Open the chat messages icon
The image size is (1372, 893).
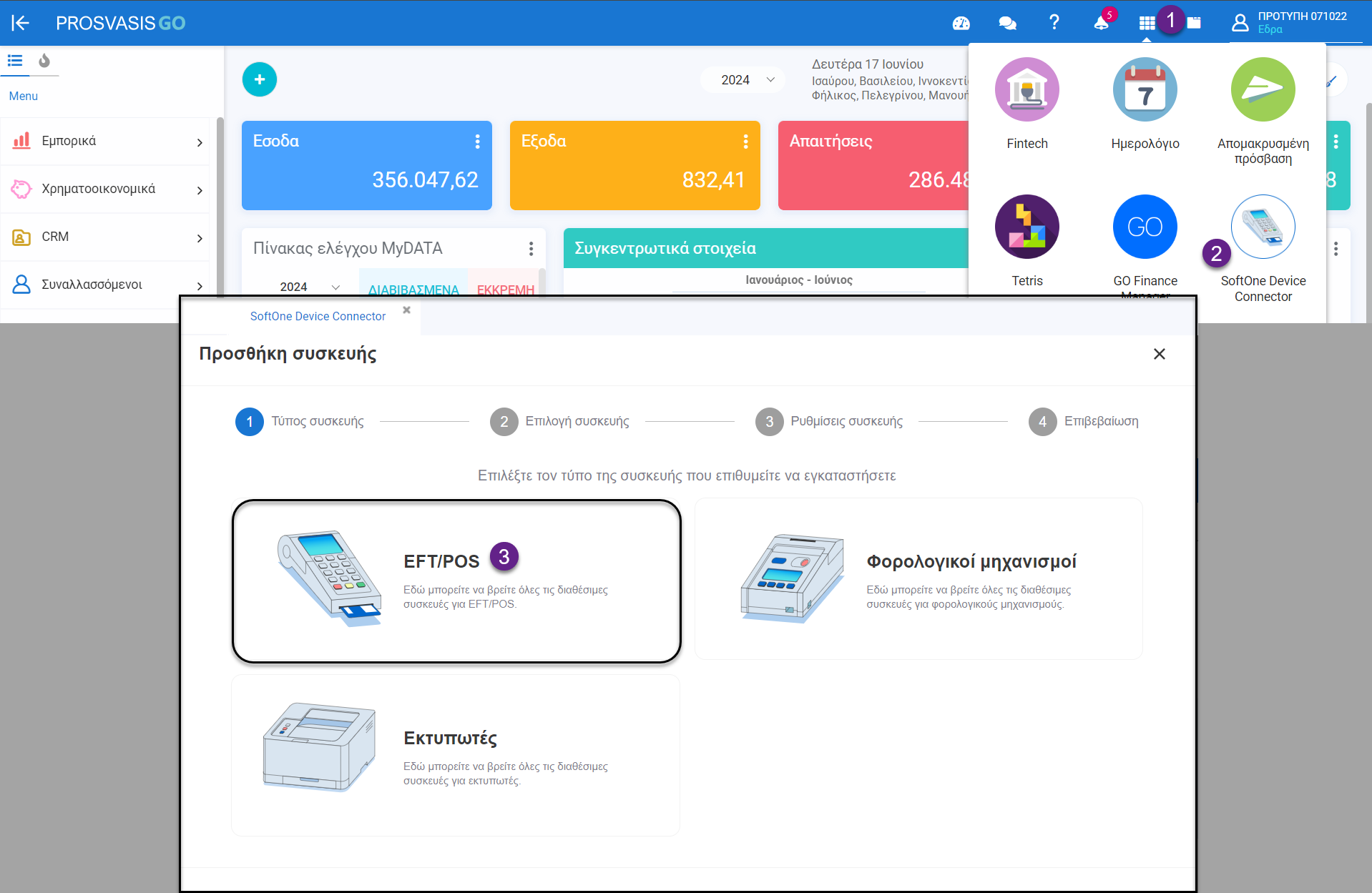[1006, 23]
